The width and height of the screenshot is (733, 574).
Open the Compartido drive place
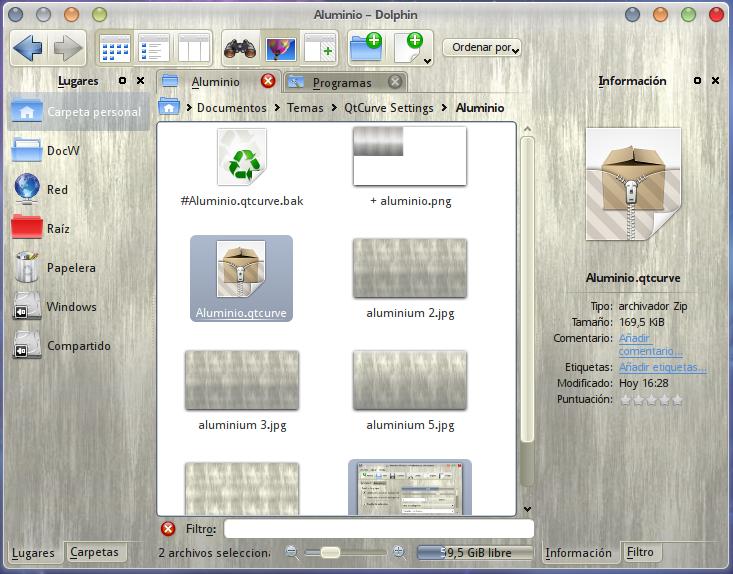(79, 345)
